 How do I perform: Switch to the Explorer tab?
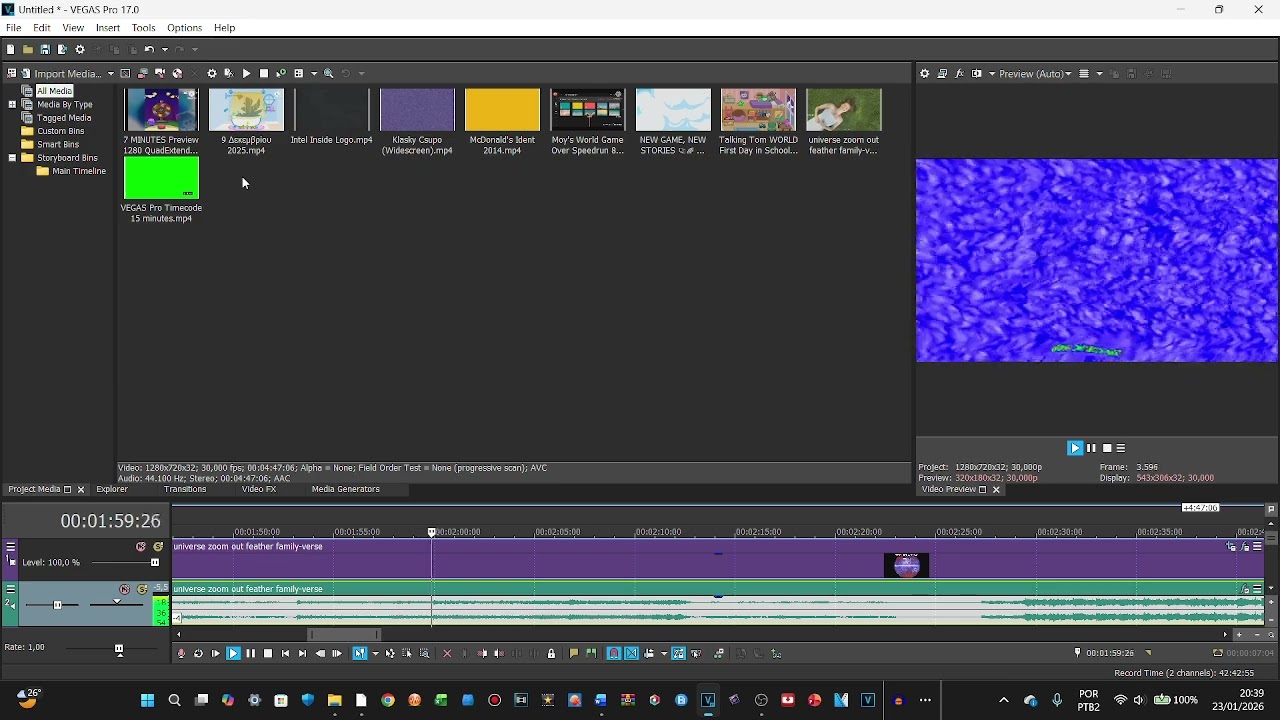point(112,490)
